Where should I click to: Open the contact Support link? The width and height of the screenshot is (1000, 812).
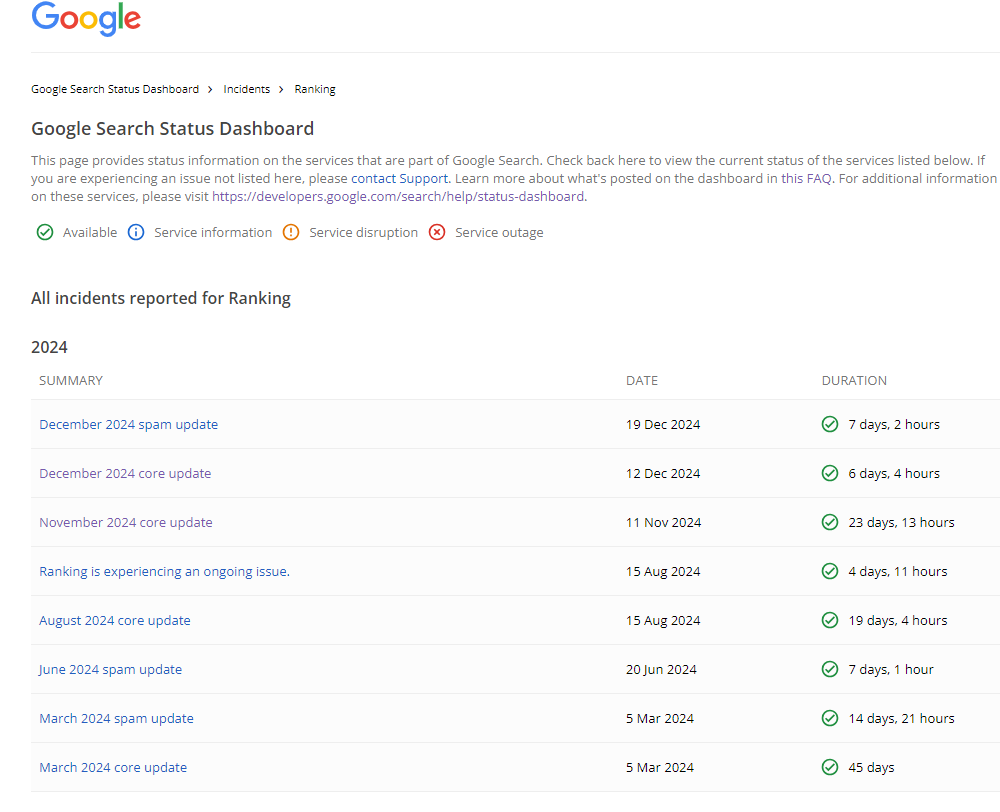click(400, 179)
